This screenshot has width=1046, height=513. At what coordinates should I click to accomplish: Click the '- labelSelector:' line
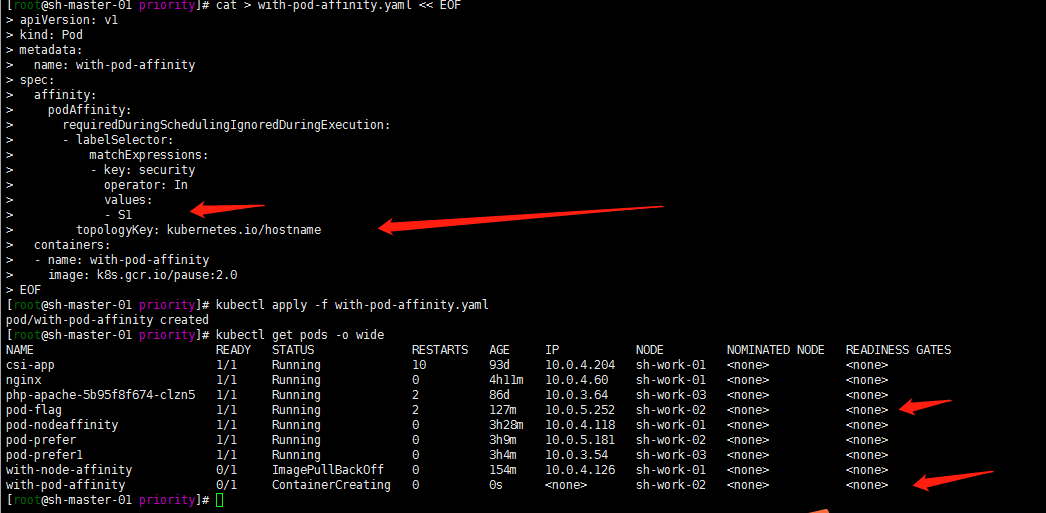[118, 139]
